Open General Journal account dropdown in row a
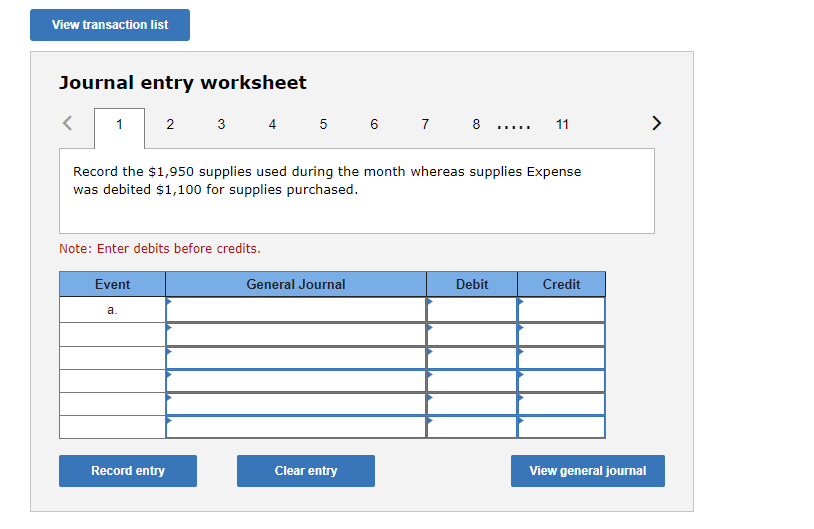This screenshot has width=814, height=529. (x=296, y=309)
